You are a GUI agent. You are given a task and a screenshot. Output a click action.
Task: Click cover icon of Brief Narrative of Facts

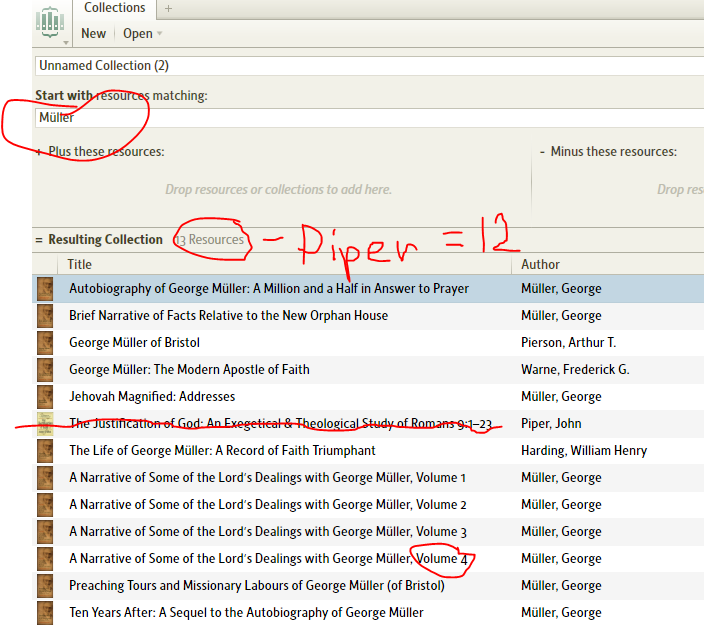coord(45,316)
